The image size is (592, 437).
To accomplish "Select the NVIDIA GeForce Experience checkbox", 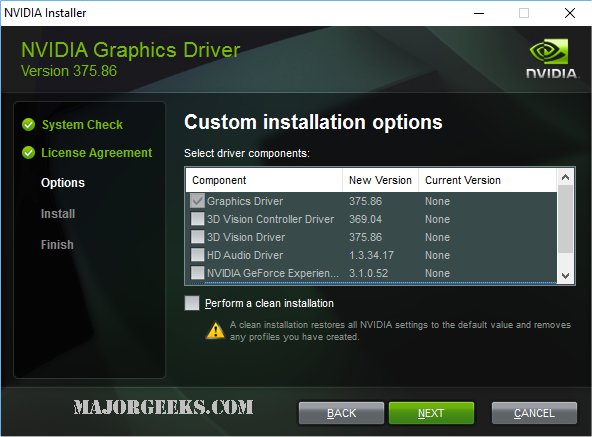I will (197, 273).
